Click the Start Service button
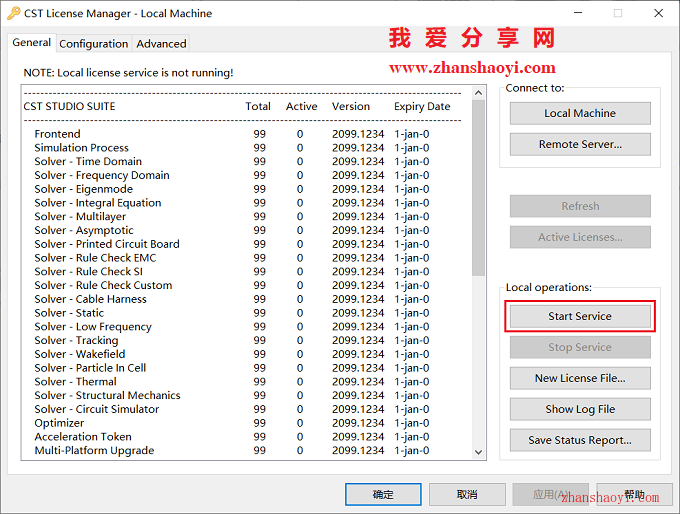Screen dimensions: 680x514 580,316
